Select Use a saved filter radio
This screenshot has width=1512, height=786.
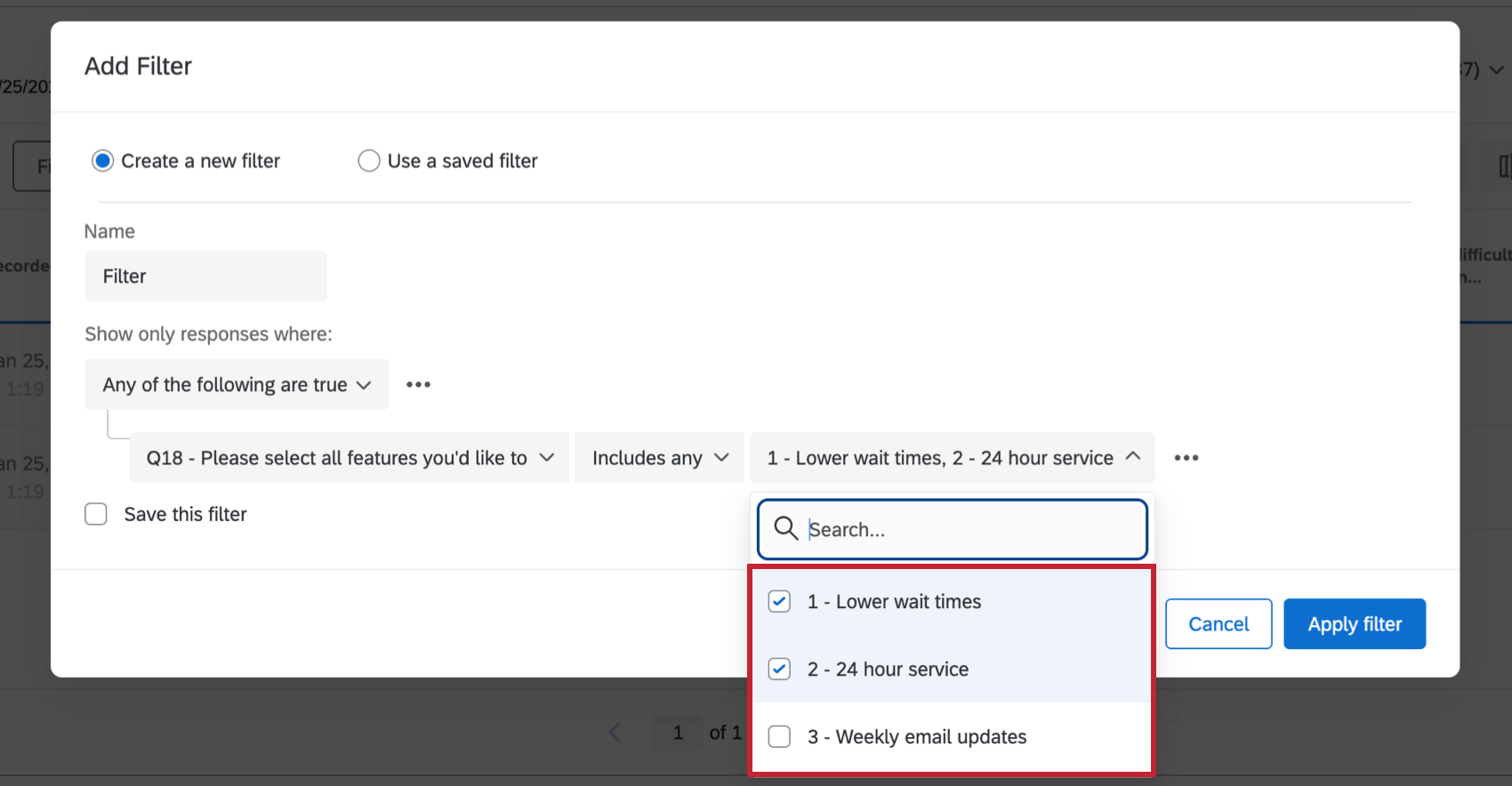369,161
